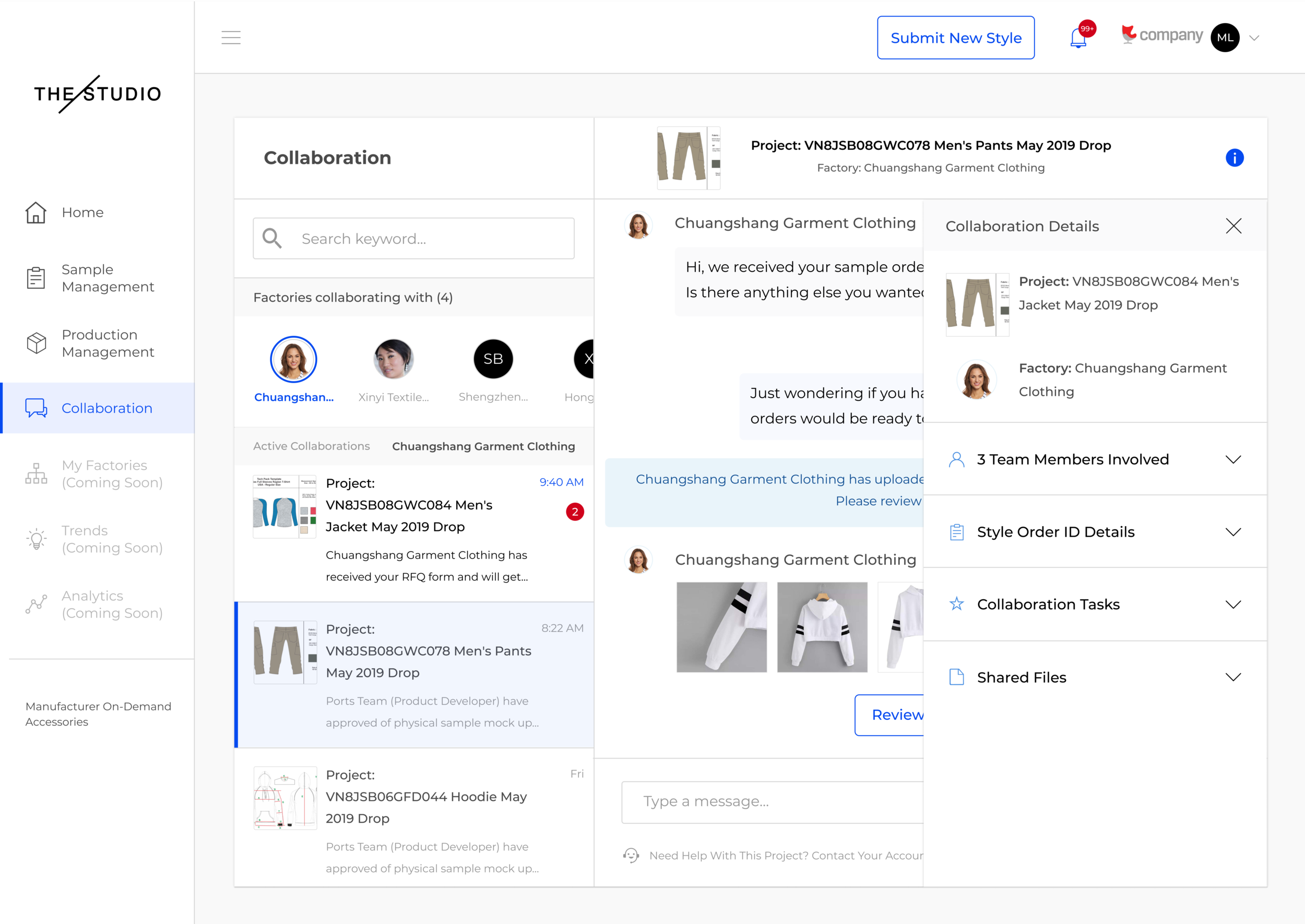The height and width of the screenshot is (924, 1305).
Task: Open Production Management in sidebar
Action: [x=97, y=343]
